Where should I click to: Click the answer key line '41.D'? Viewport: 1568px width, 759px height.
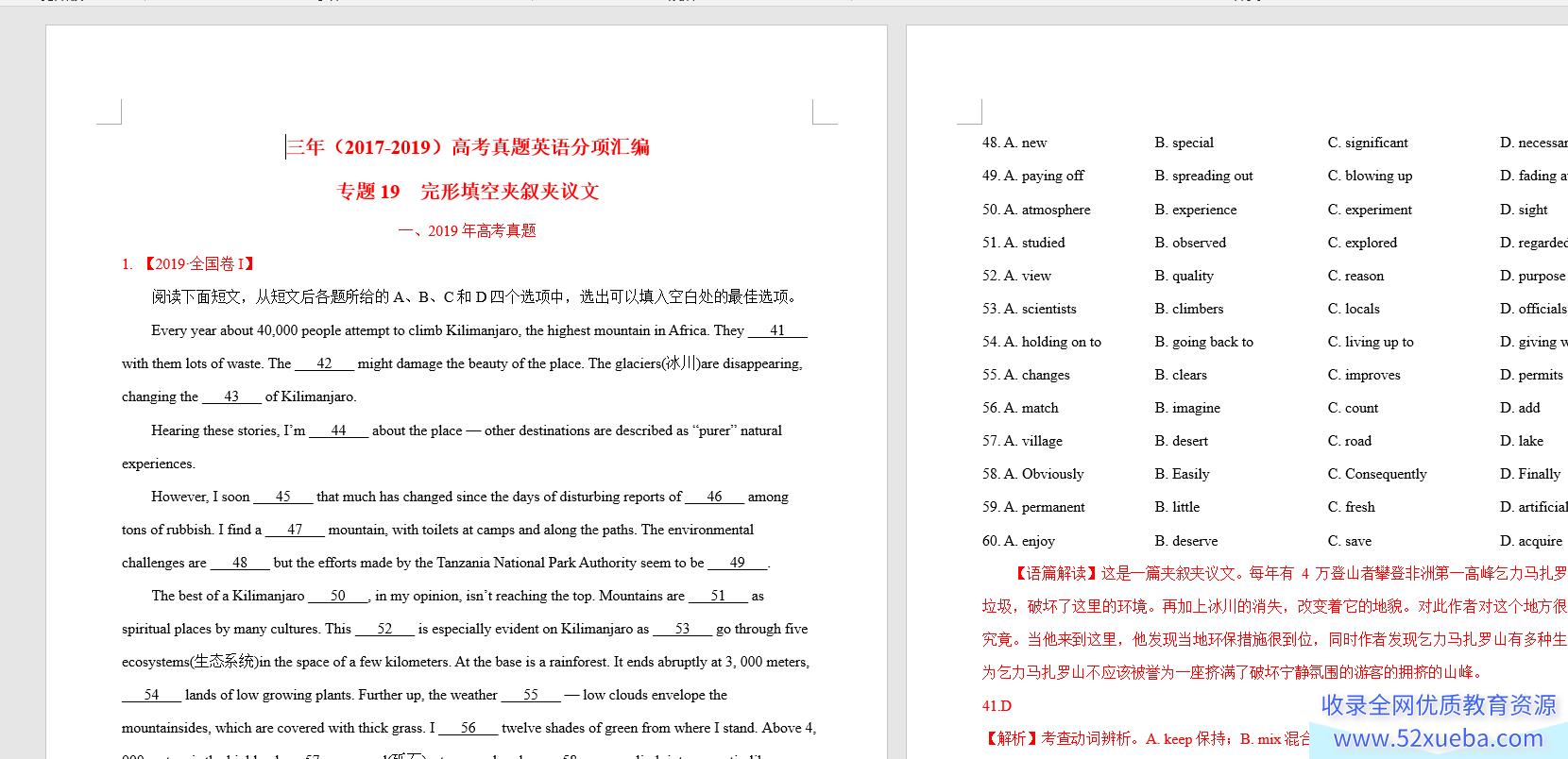point(997,706)
